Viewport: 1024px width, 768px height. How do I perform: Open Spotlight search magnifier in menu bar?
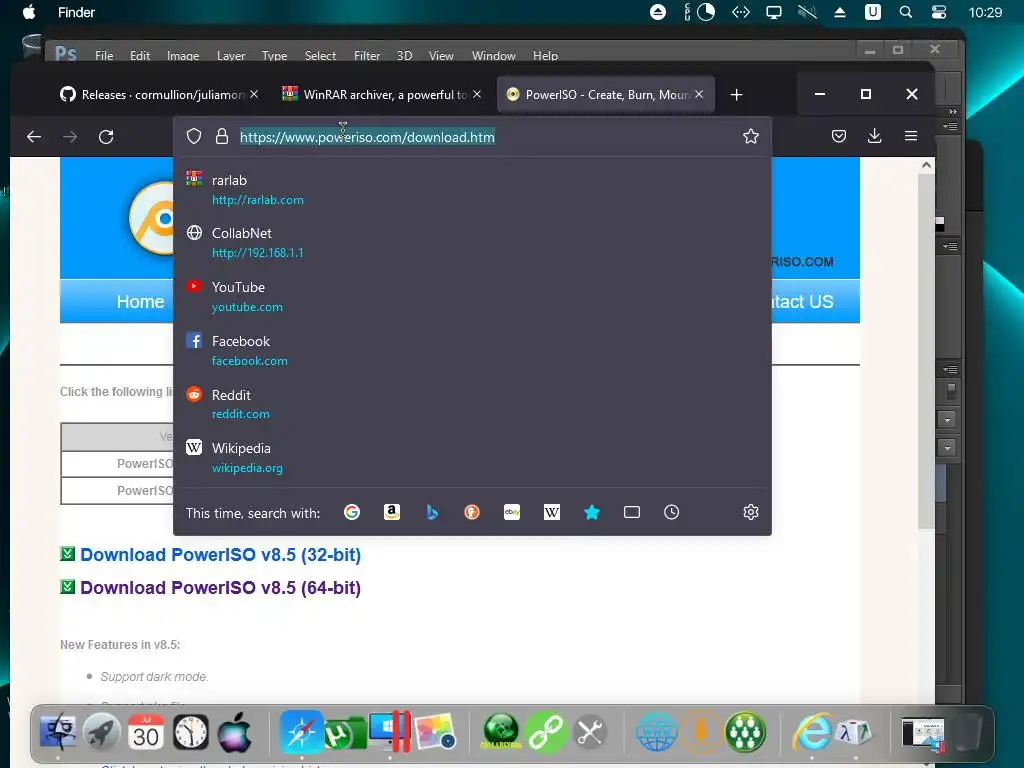905,12
